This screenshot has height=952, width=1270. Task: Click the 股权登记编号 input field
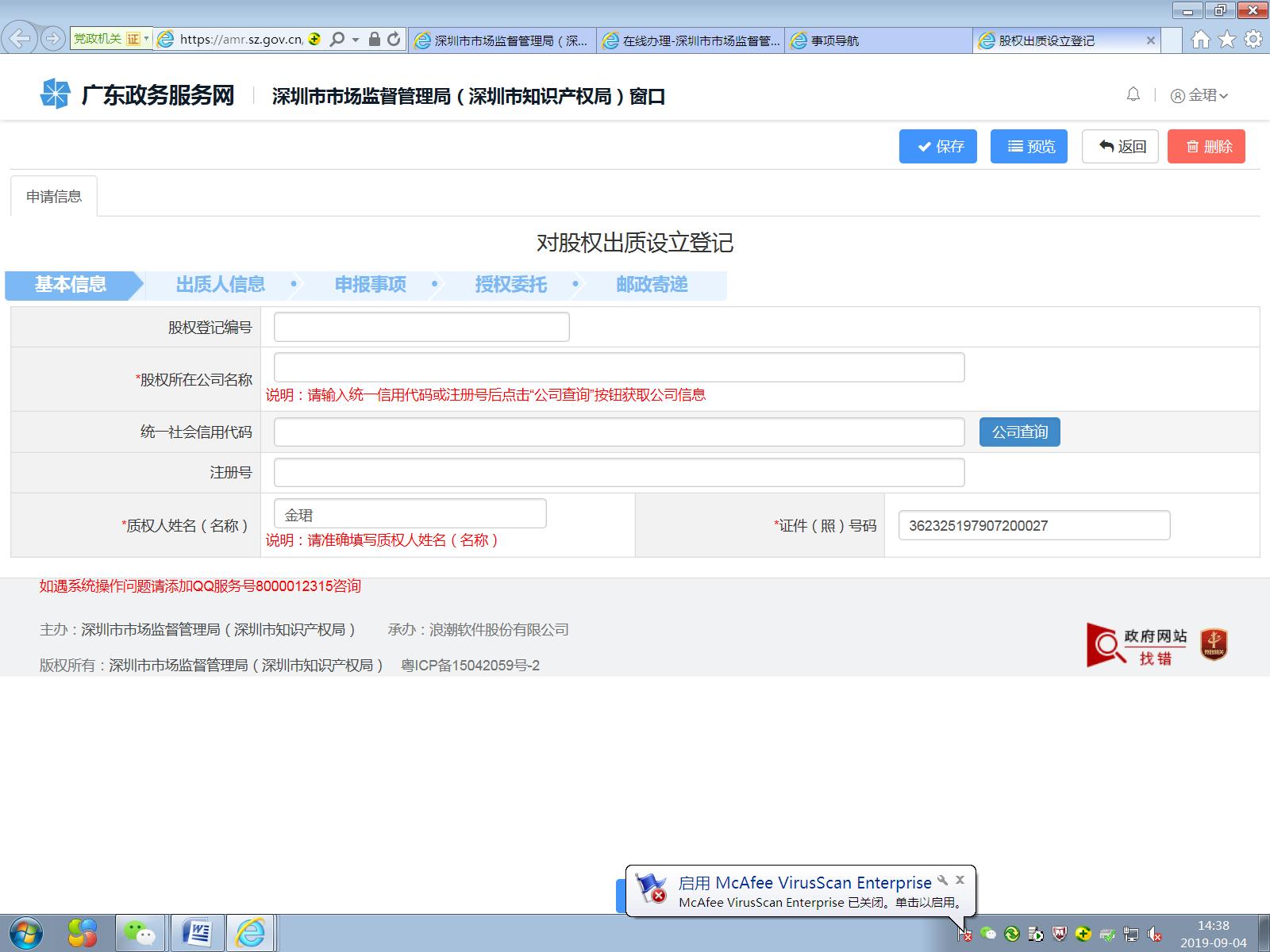(420, 326)
